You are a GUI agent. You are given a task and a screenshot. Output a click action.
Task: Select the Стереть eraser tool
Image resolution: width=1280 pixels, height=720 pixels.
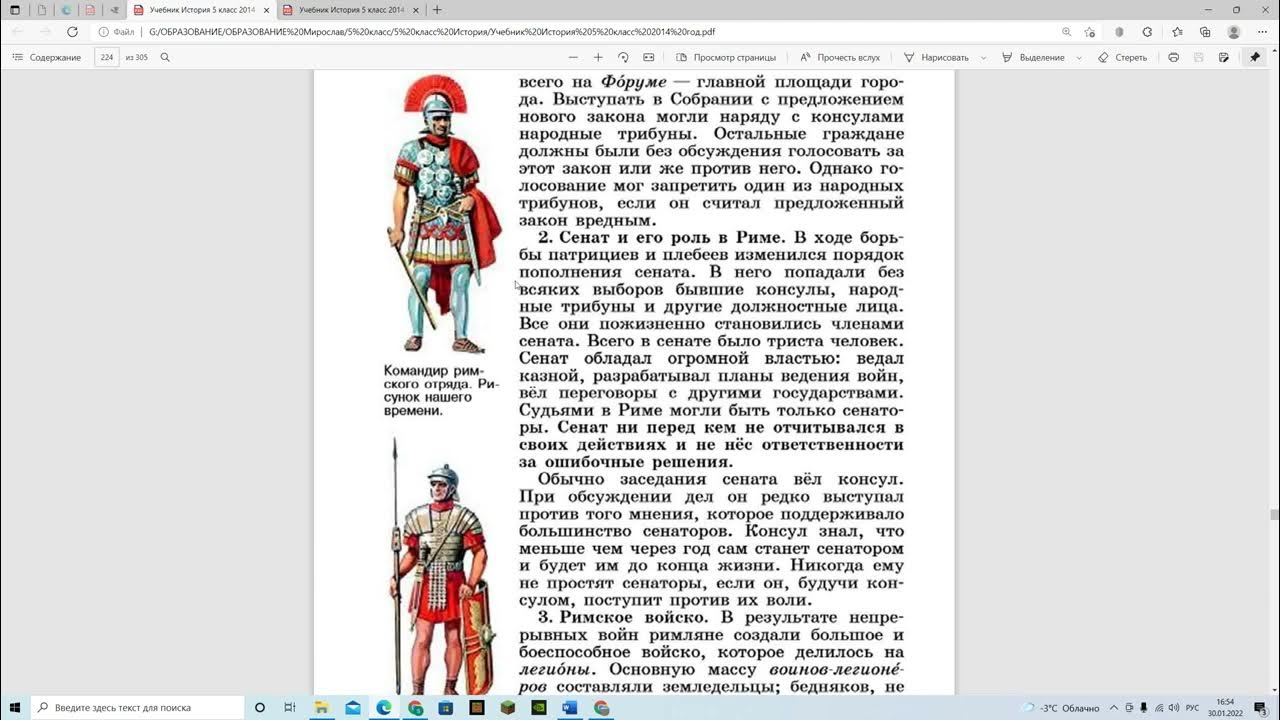[1122, 57]
